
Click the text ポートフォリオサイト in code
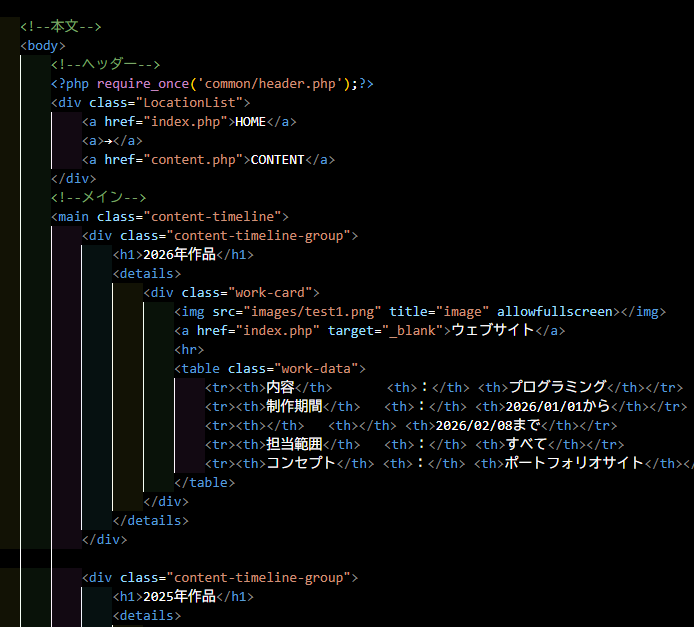click(x=574, y=464)
